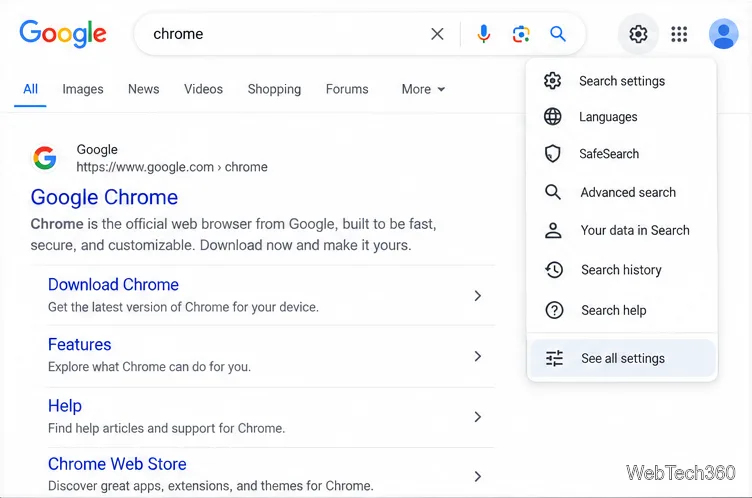
Task: Open the Chrome Web Store sitelink
Action: click(117, 464)
